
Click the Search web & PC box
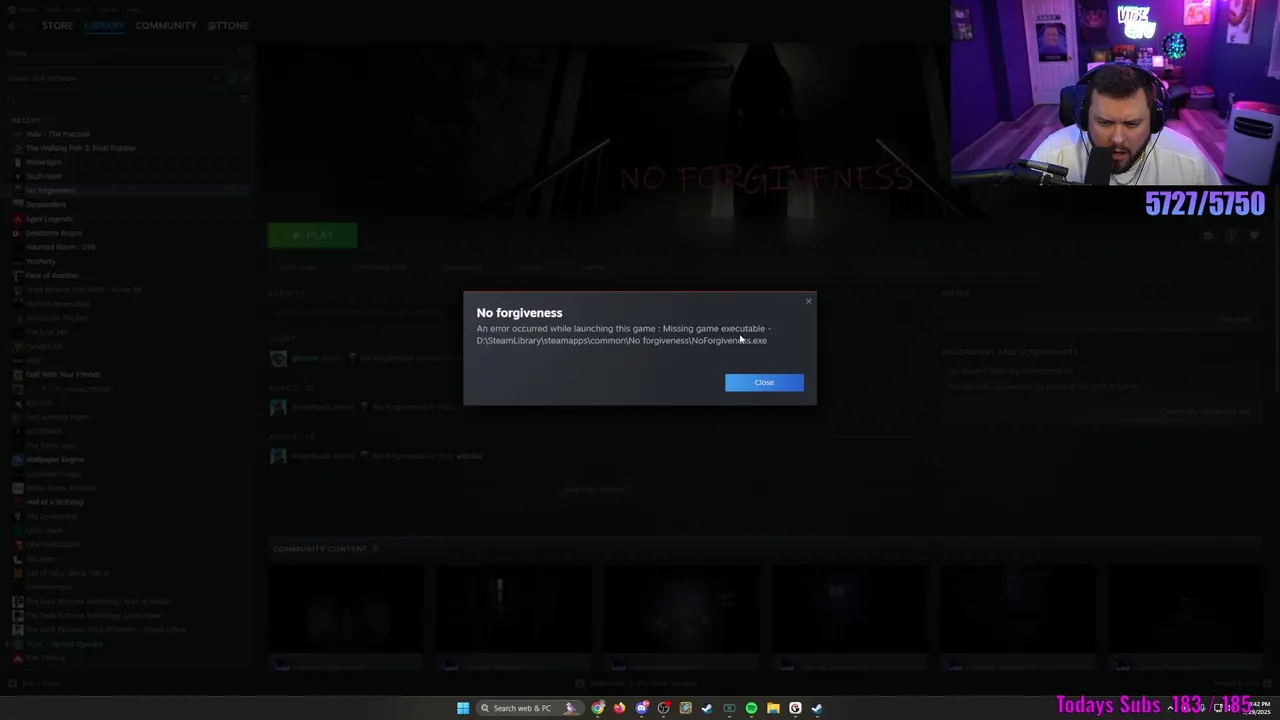click(x=530, y=708)
